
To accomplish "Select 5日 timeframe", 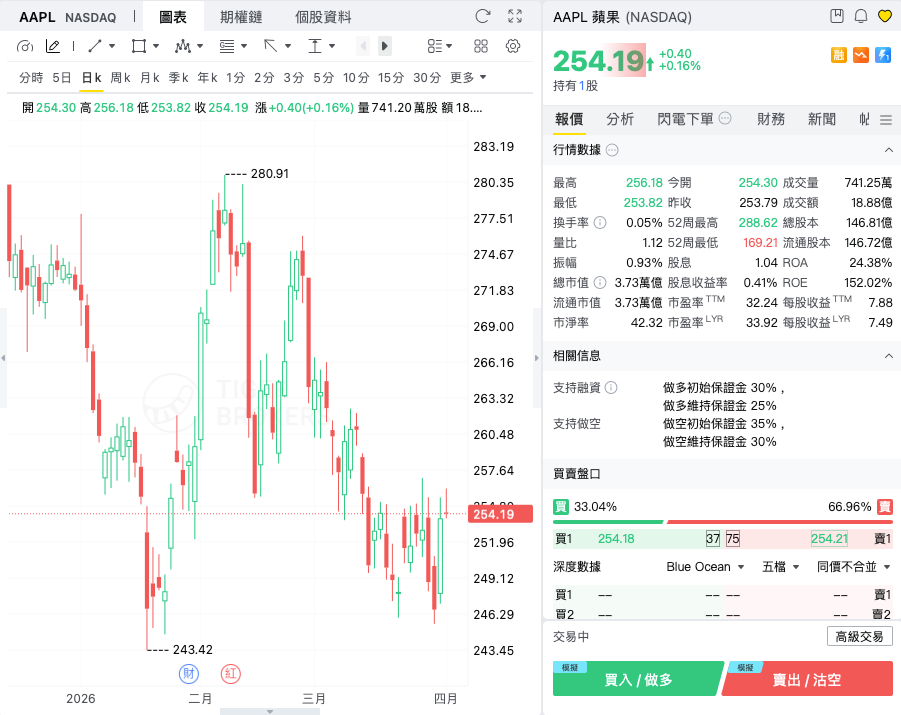I will [61, 78].
